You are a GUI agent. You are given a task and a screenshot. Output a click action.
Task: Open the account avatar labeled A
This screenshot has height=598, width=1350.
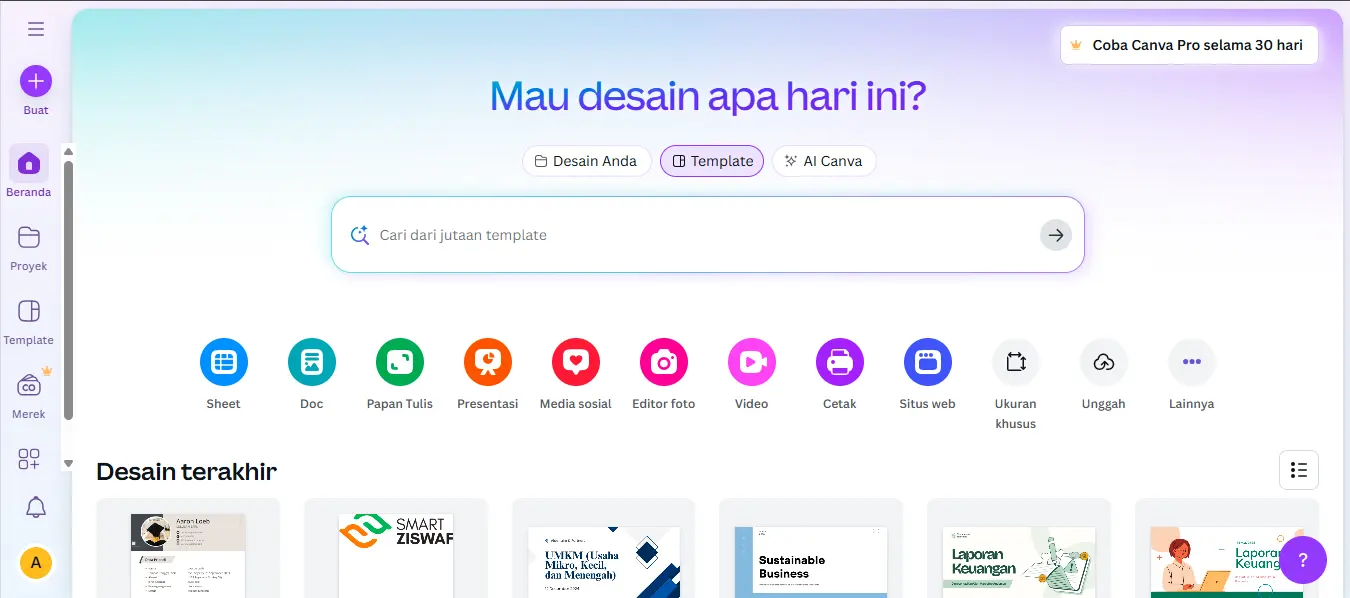36,562
